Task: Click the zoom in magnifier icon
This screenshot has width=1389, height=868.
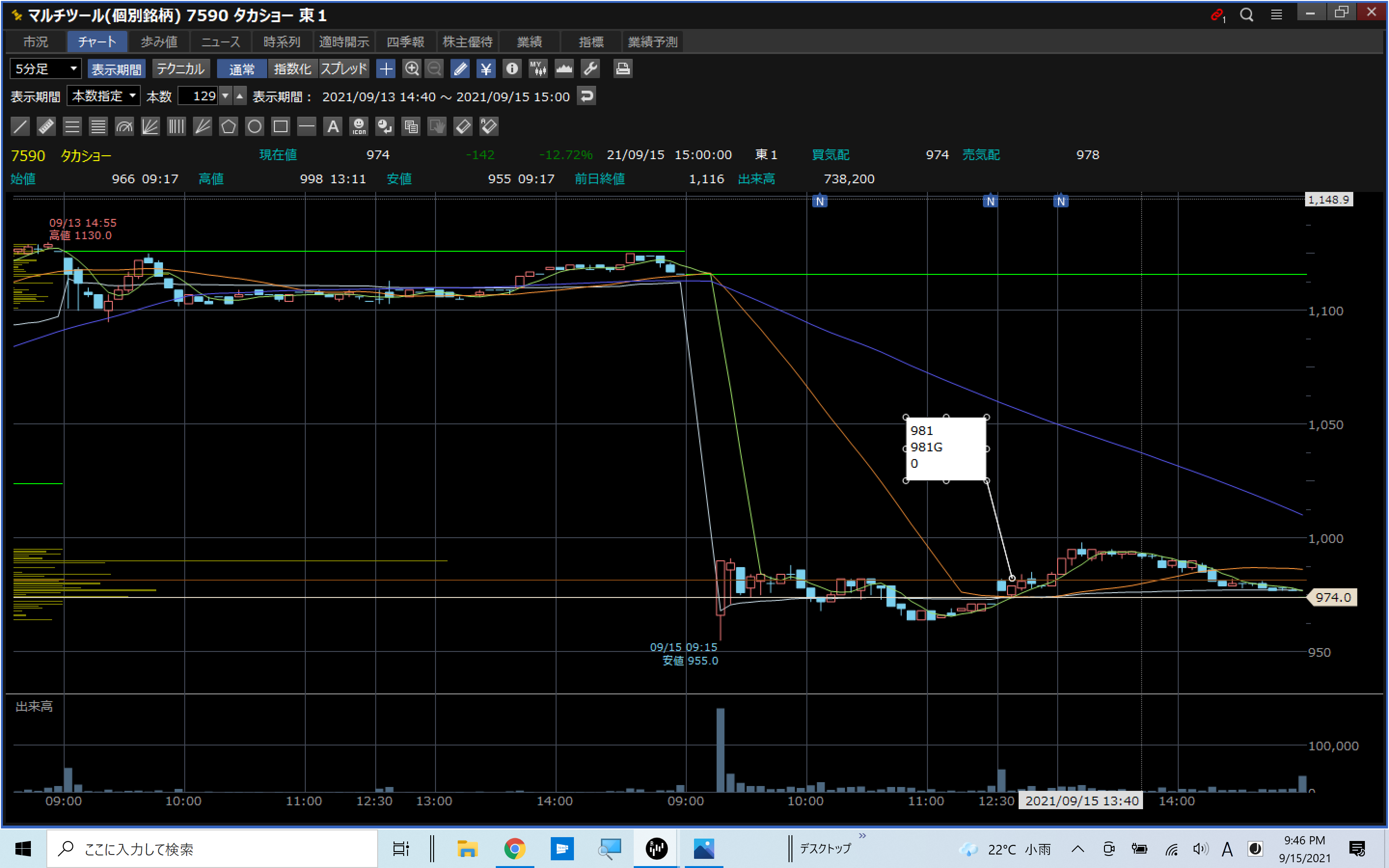Action: 411,69
